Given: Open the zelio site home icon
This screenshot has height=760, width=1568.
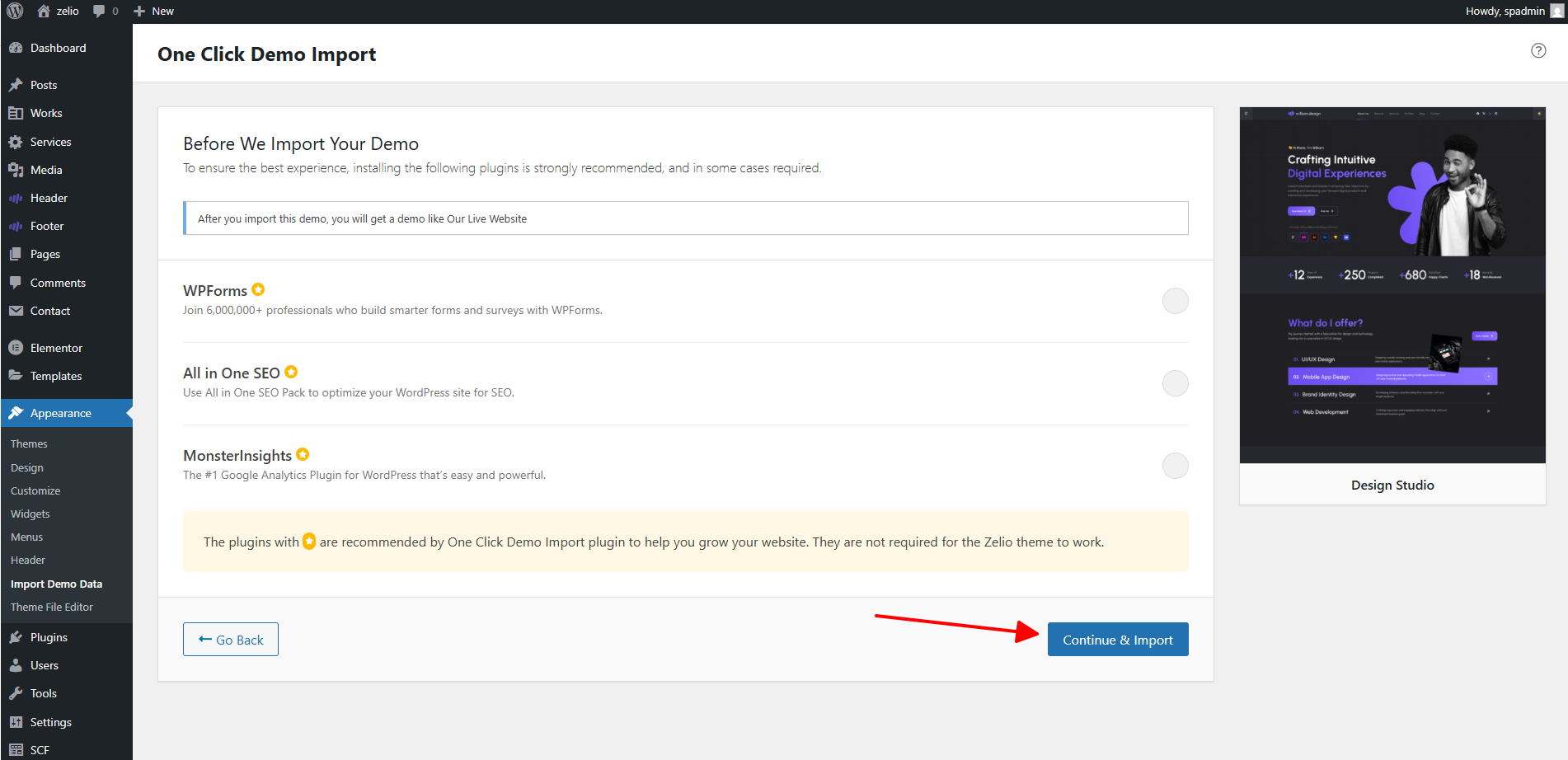Looking at the screenshot, I should pyautogui.click(x=44, y=11).
